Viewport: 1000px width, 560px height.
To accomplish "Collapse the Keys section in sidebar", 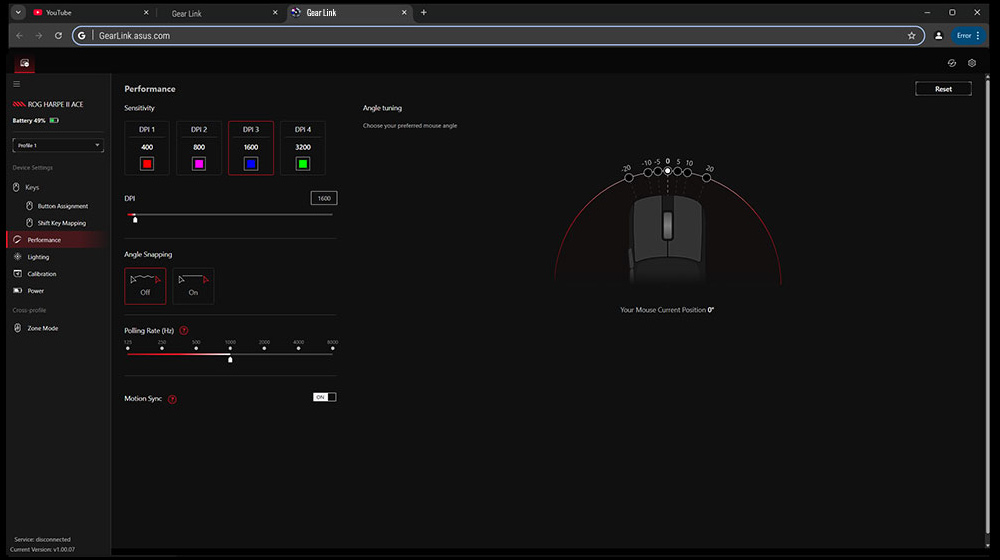I will [32, 187].
